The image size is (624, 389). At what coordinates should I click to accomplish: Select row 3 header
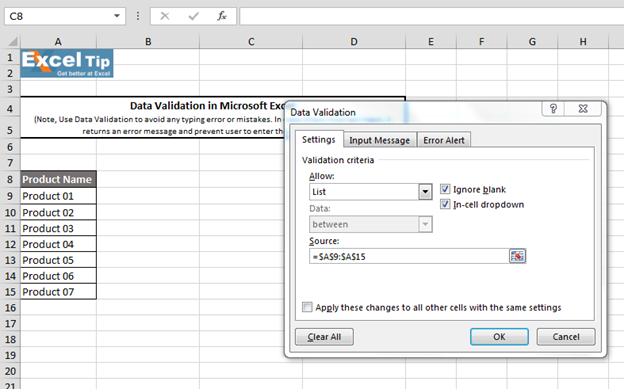10,89
